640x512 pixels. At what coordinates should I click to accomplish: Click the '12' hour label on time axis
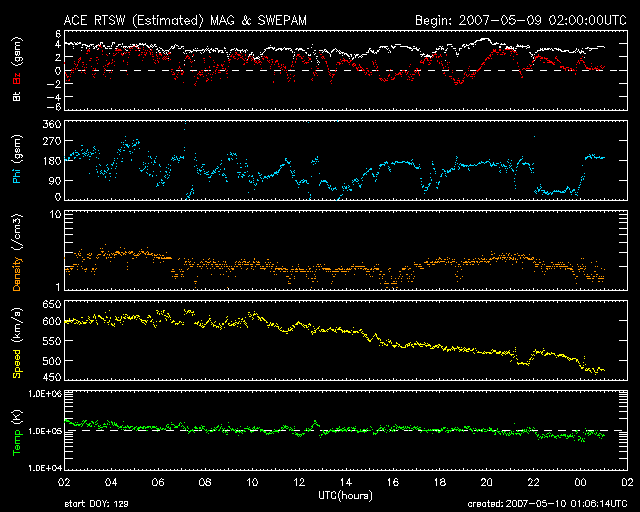(299, 482)
